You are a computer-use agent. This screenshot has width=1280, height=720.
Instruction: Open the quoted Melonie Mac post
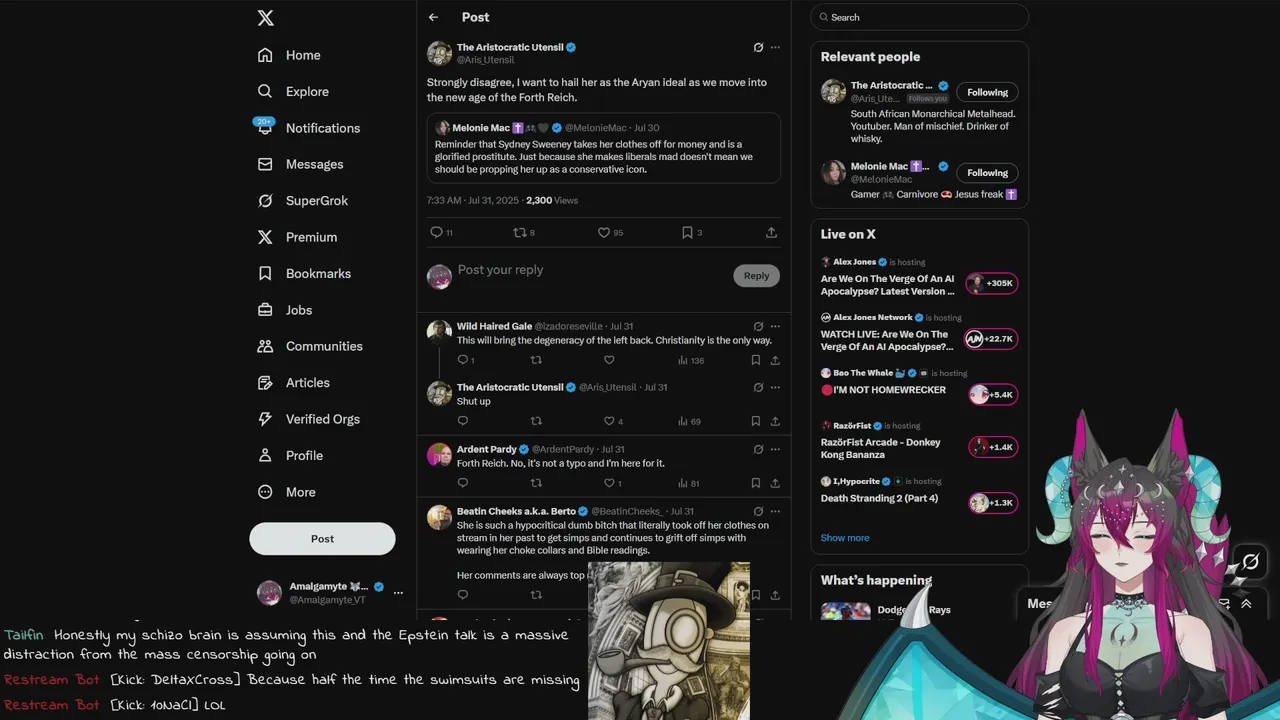604,148
